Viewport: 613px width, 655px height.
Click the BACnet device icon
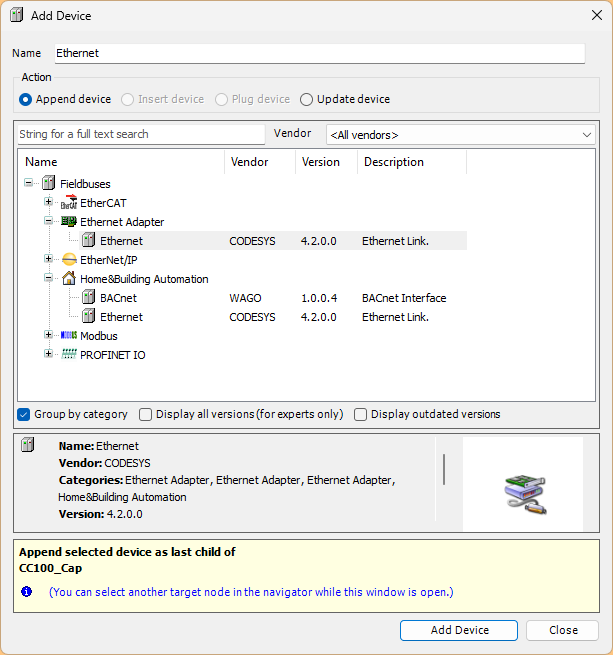[89, 297]
